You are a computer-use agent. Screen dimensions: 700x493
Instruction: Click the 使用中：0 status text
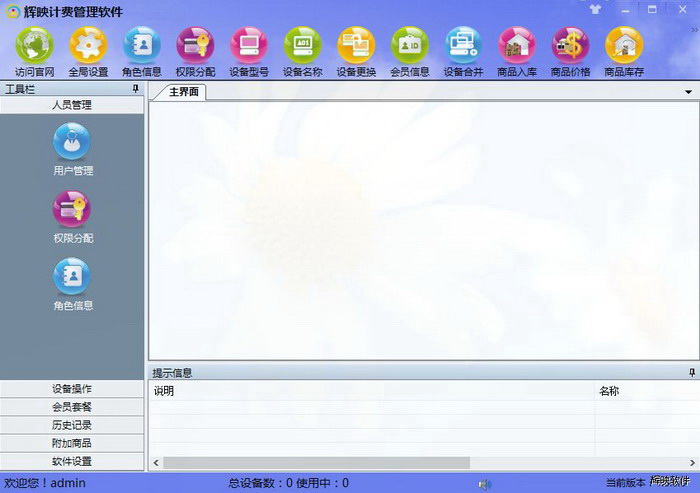click(x=322, y=483)
